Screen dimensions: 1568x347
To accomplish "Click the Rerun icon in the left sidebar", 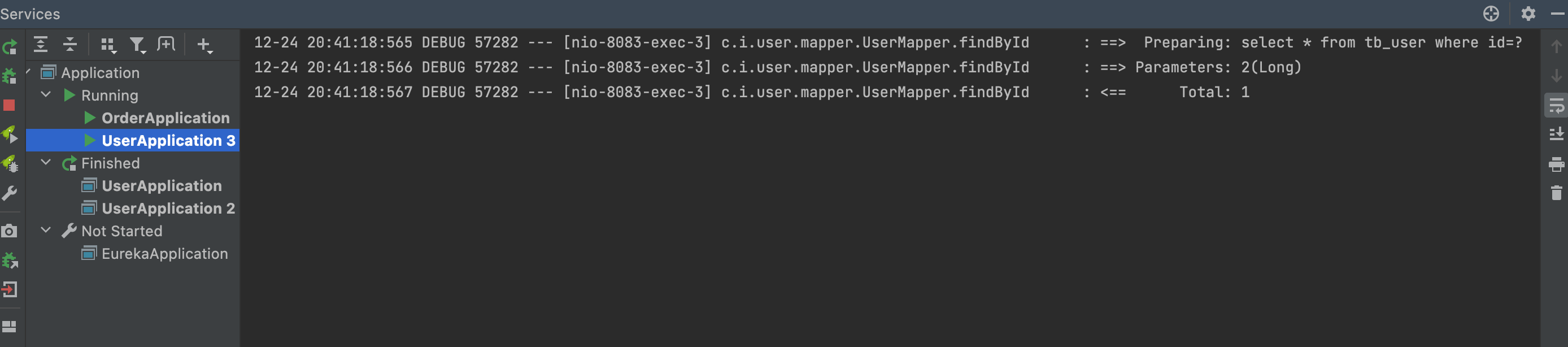I will point(10,47).
